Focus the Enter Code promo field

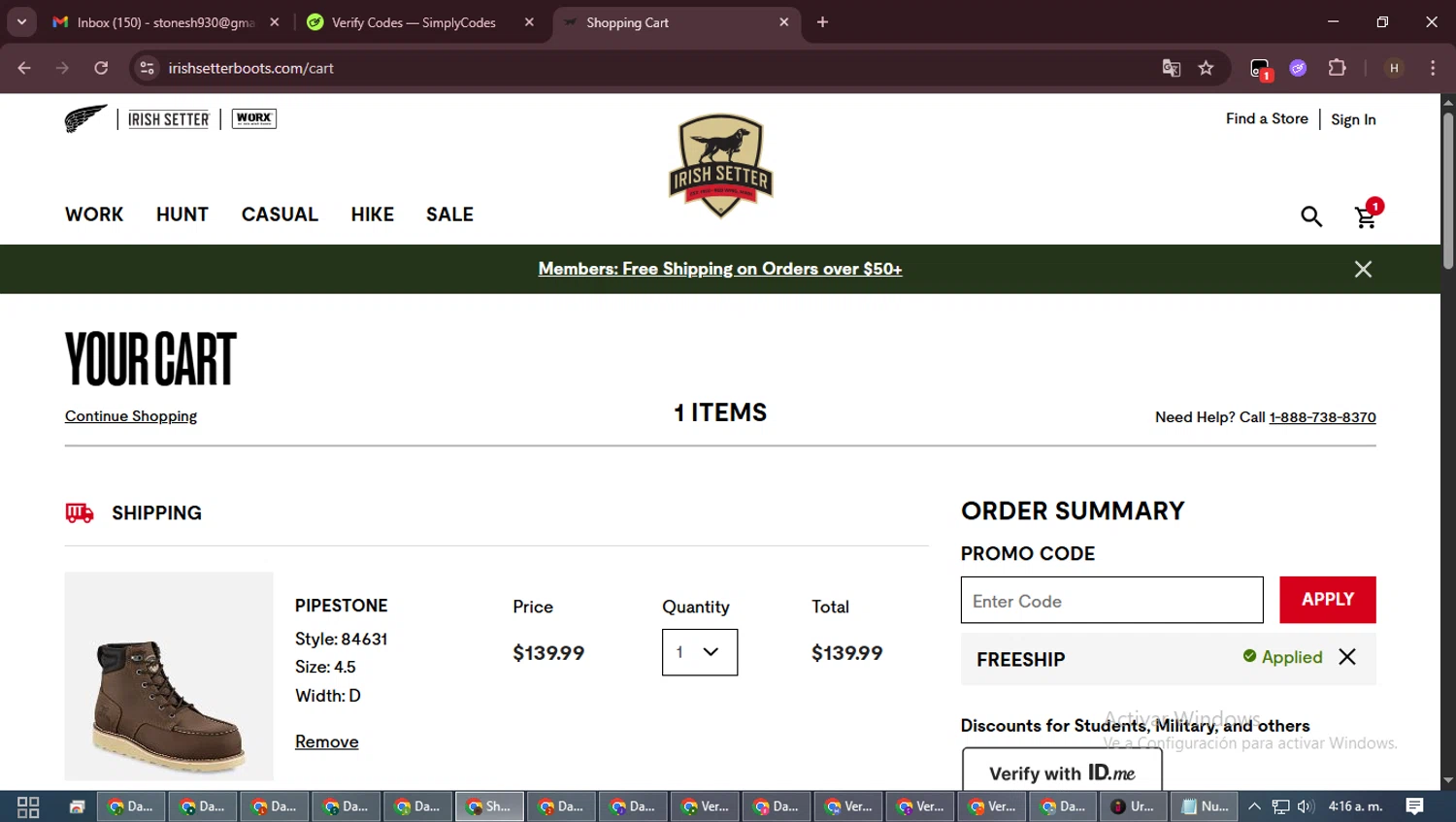1112,600
